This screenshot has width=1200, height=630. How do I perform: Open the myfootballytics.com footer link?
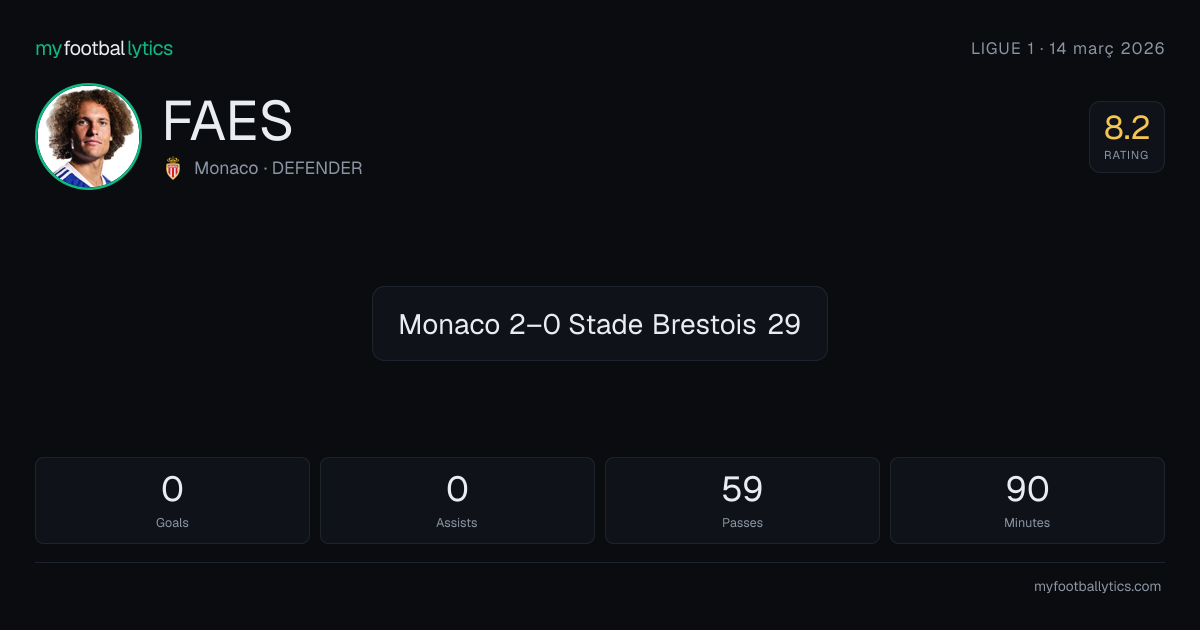pos(1097,587)
